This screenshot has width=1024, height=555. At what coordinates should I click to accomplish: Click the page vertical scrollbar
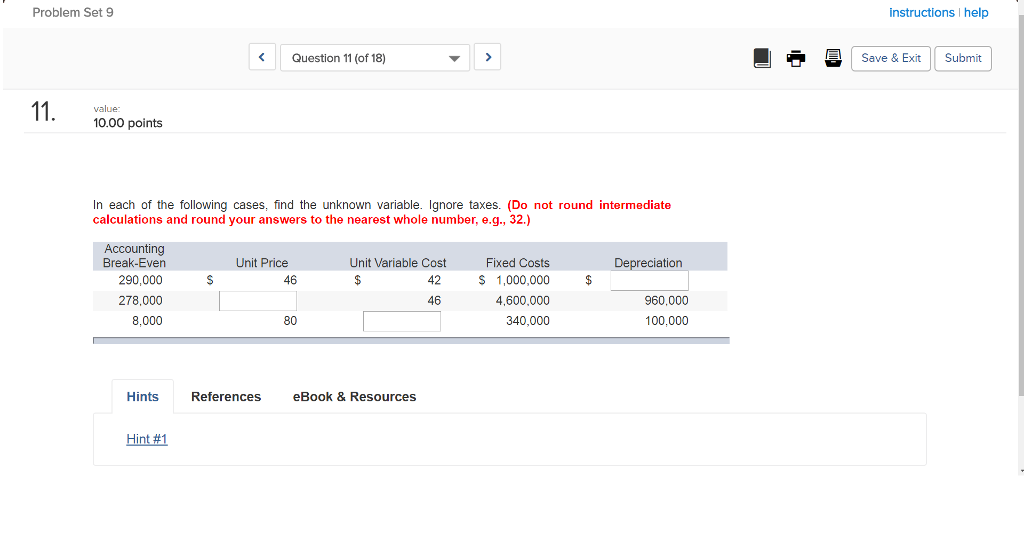[1019, 250]
